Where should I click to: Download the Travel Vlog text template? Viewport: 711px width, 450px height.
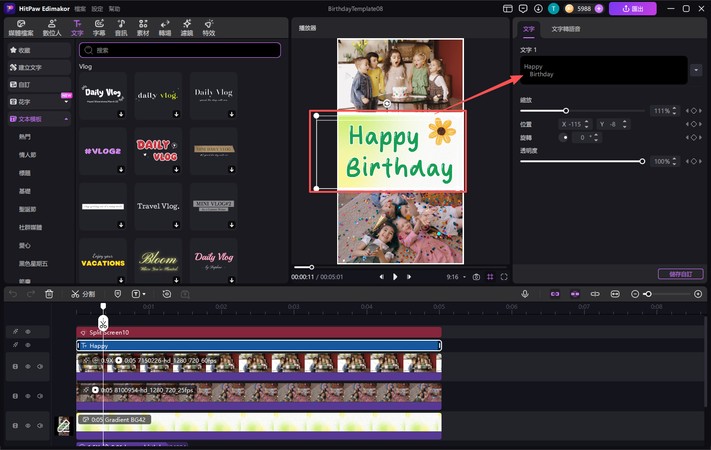(176, 225)
